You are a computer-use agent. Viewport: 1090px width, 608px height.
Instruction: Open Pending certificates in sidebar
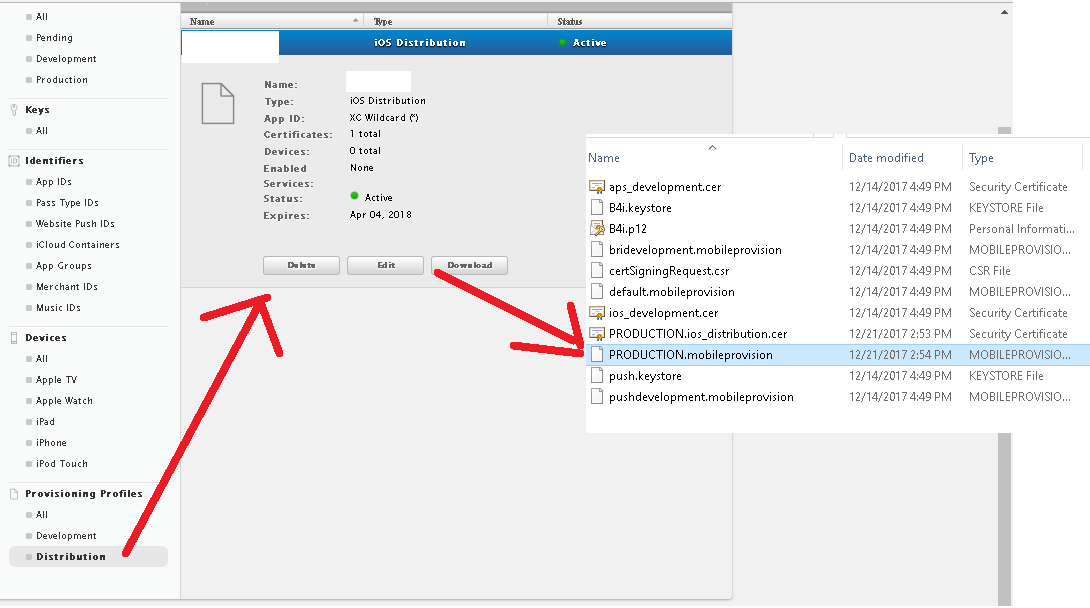point(54,38)
